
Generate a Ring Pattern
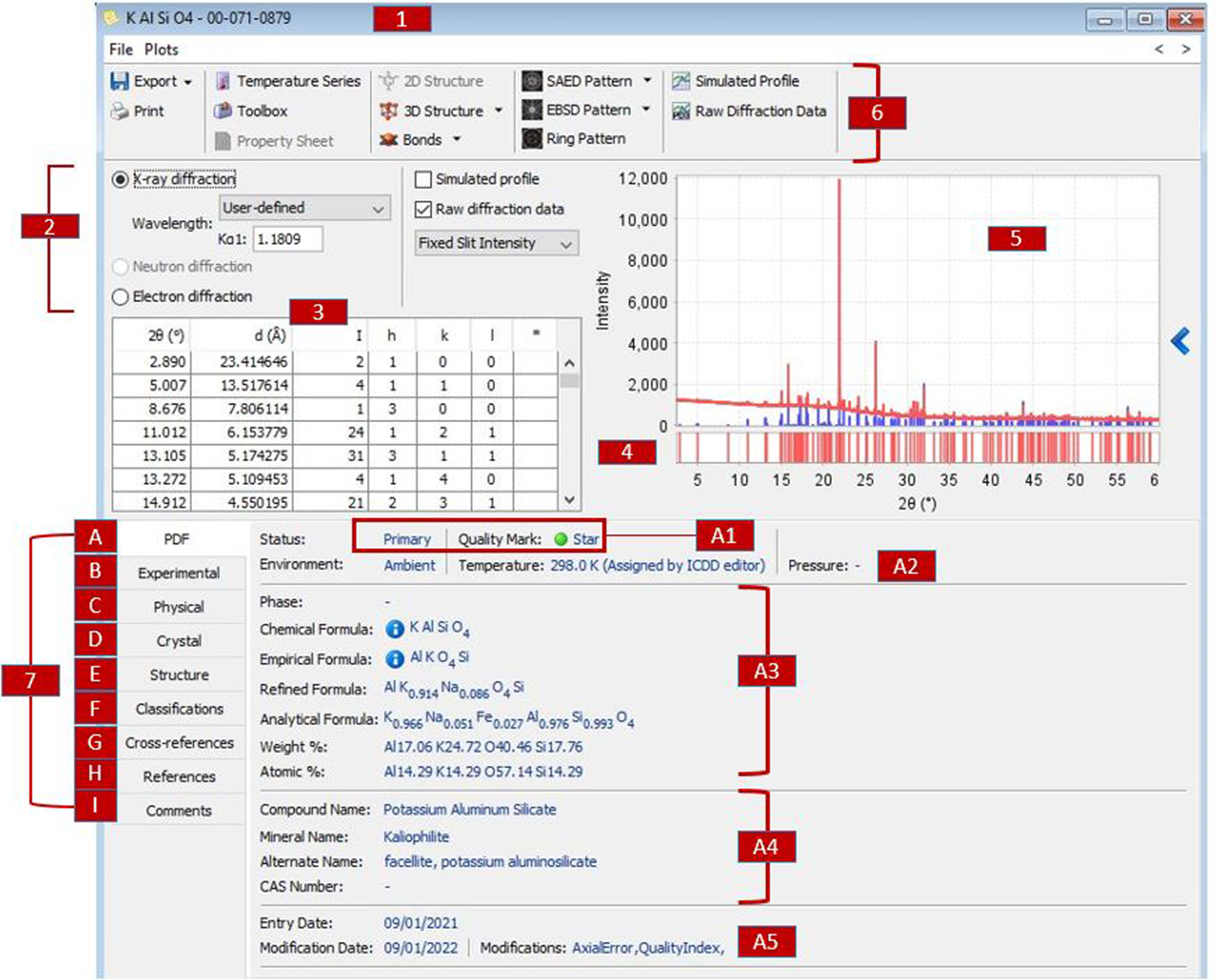584,139
